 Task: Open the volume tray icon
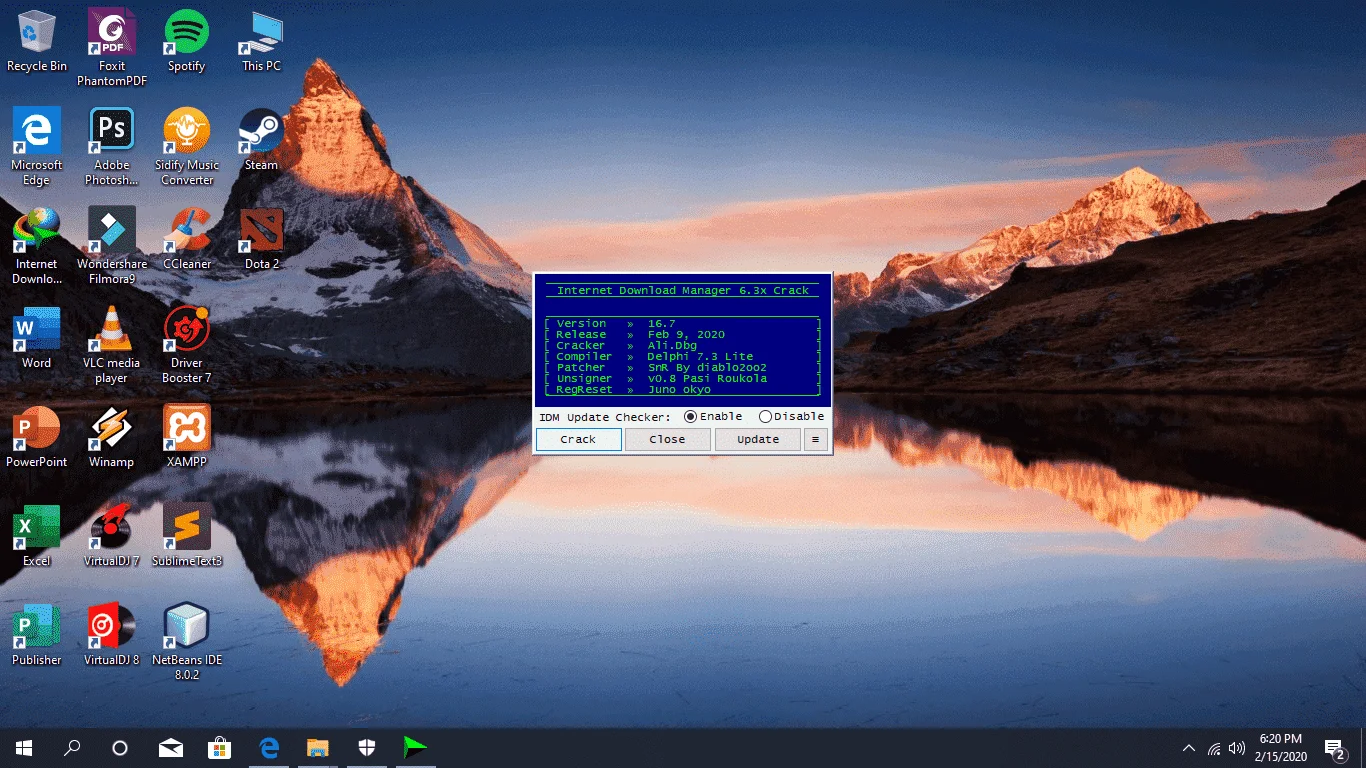[1237, 747]
